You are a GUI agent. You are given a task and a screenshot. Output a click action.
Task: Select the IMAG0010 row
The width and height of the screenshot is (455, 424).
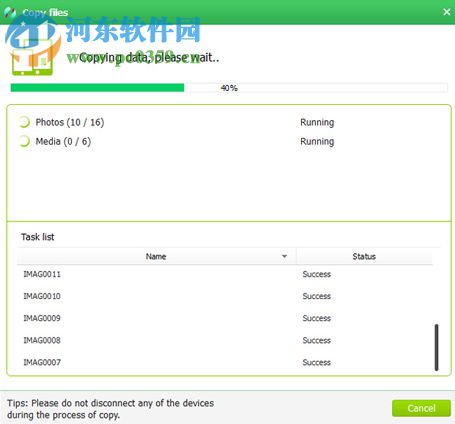click(x=225, y=296)
